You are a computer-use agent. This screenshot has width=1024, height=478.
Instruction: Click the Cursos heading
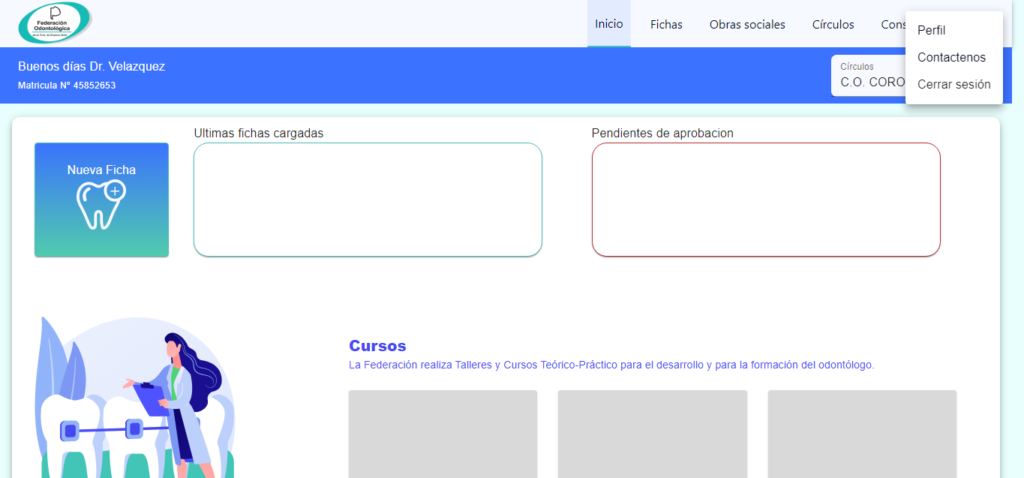[377, 346]
